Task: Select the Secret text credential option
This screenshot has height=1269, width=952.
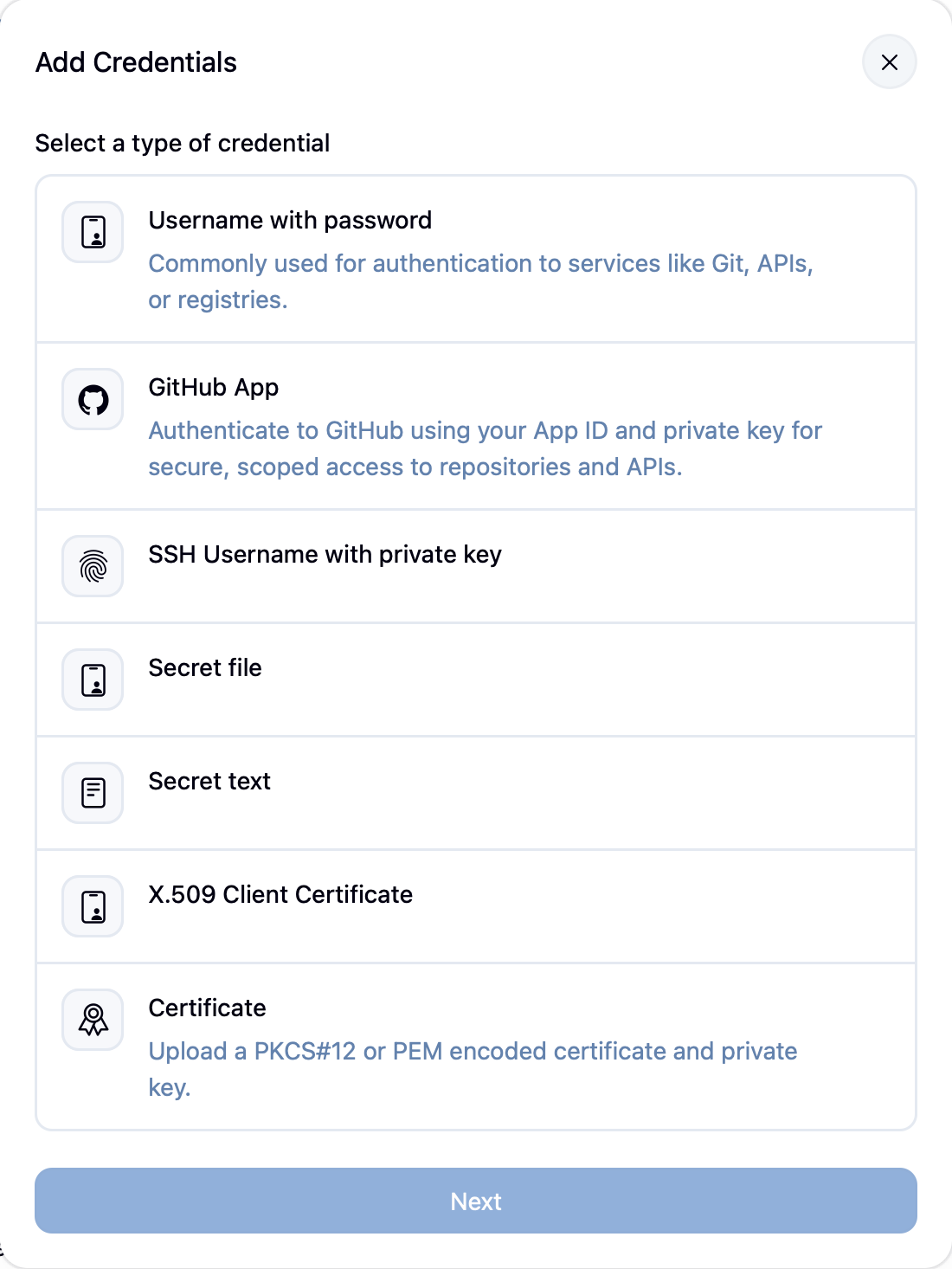Action: pos(476,793)
